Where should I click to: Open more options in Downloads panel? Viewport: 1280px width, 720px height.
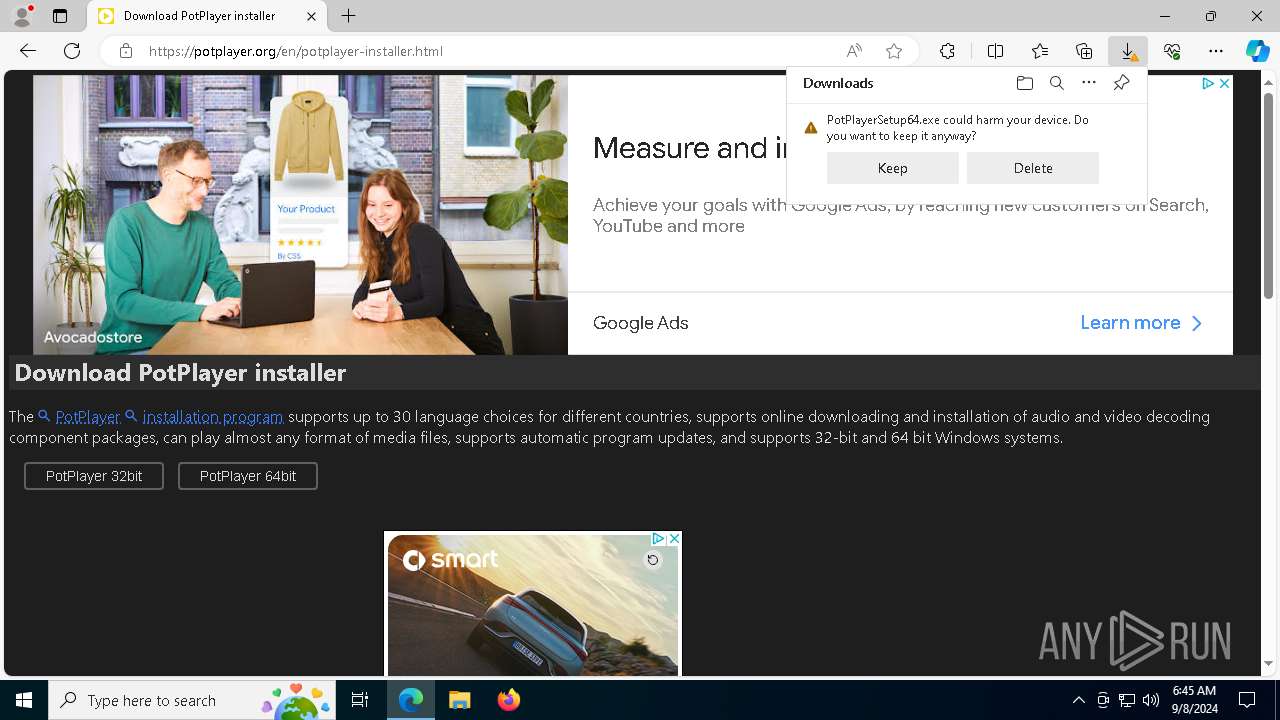pyautogui.click(x=1089, y=83)
